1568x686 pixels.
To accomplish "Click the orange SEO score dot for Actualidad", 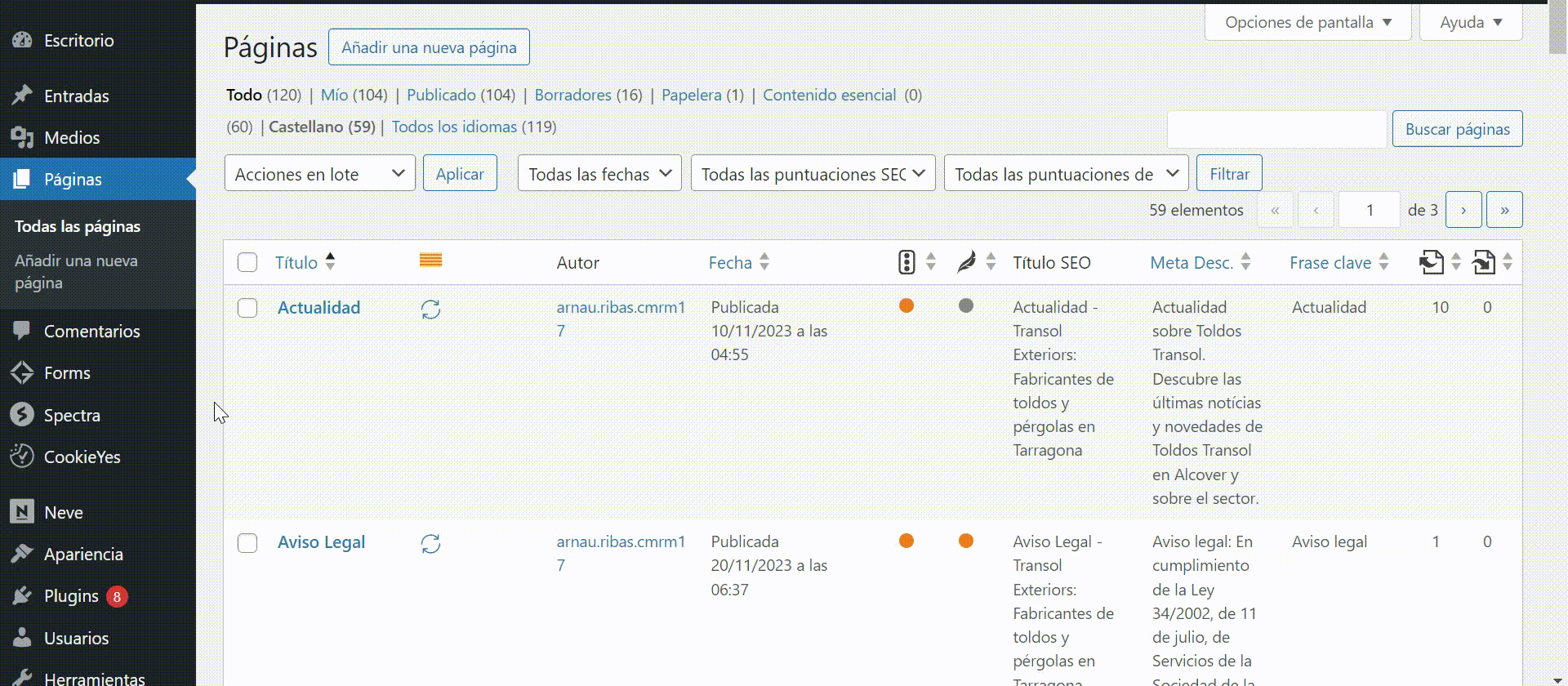I will [x=906, y=306].
